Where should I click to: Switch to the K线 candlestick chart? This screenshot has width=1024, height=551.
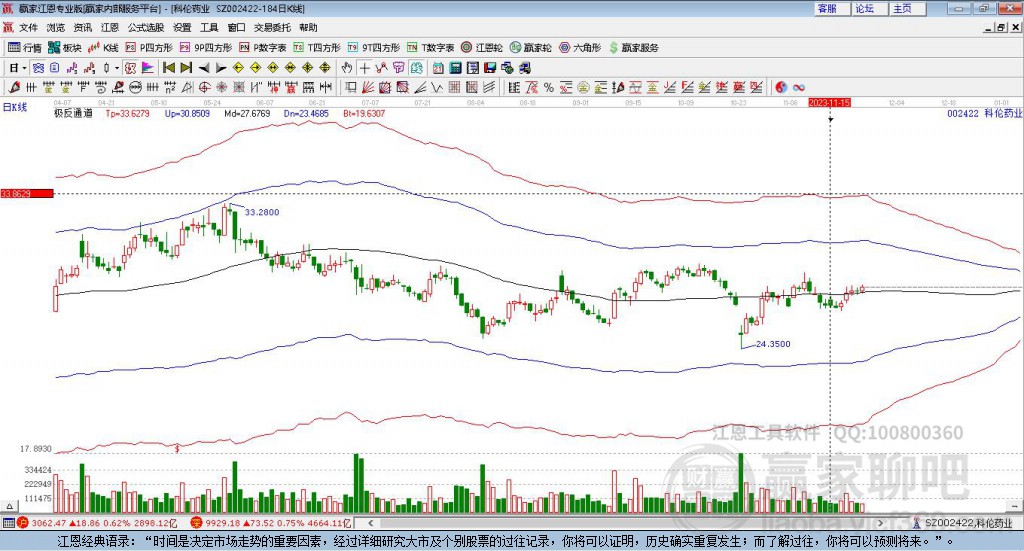(x=104, y=47)
